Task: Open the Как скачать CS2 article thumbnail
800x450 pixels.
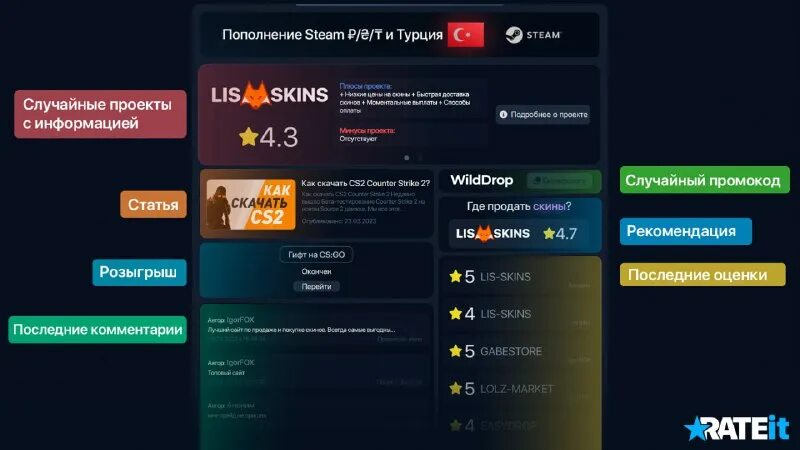Action: tap(251, 204)
